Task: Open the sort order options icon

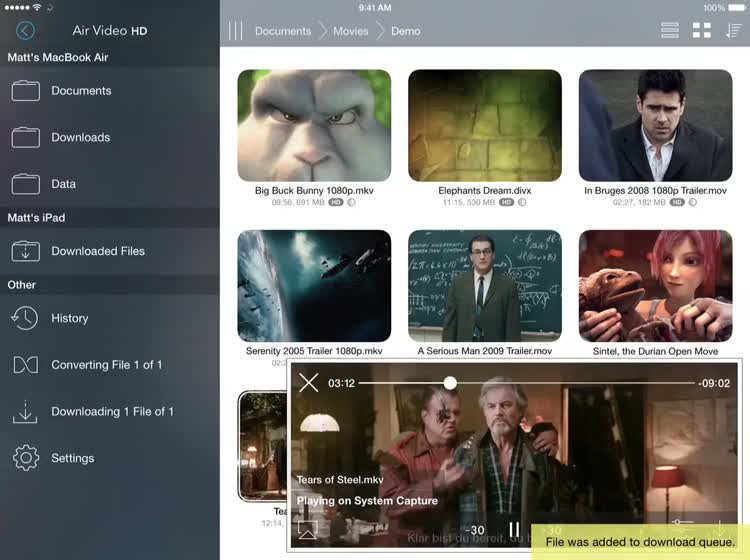Action: coord(733,31)
